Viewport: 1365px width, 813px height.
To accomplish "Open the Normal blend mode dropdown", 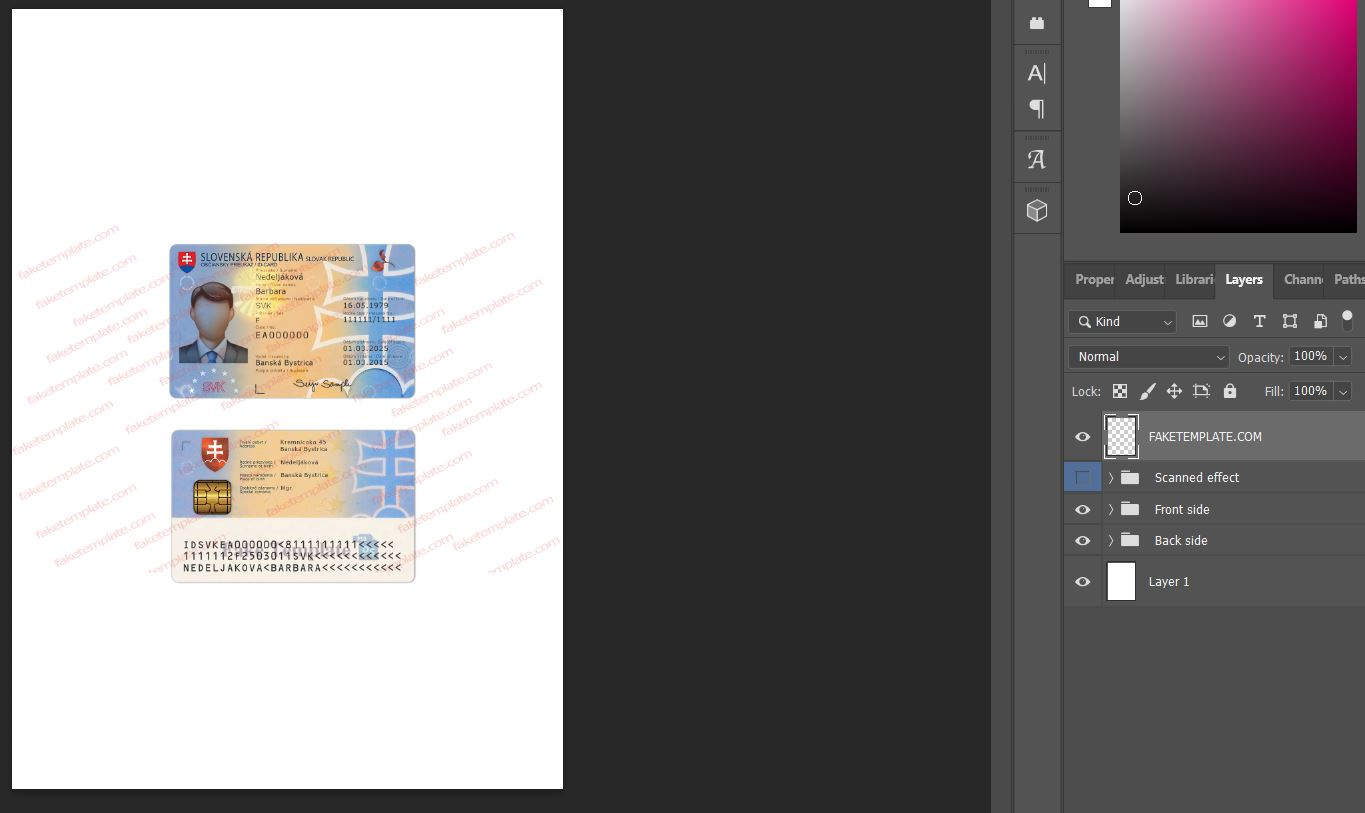I will 1148,357.
